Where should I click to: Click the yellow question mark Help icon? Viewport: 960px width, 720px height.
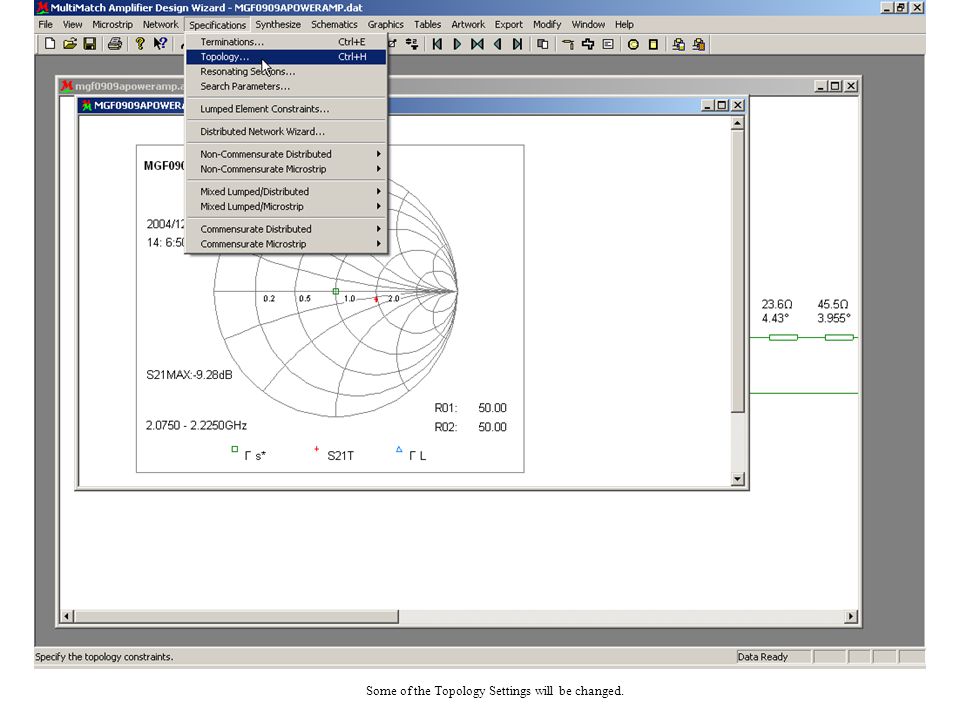pyautogui.click(x=140, y=44)
